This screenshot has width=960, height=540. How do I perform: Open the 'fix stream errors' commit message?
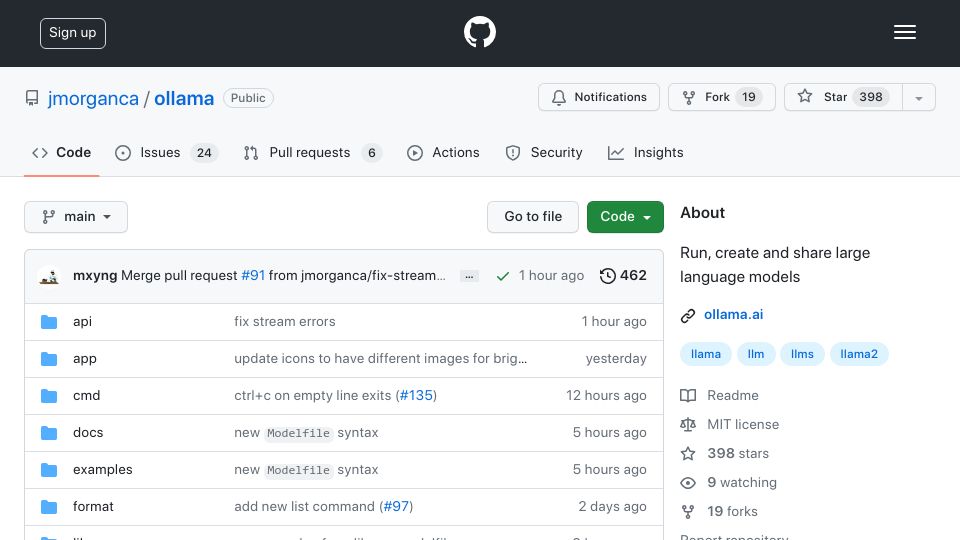pos(285,321)
